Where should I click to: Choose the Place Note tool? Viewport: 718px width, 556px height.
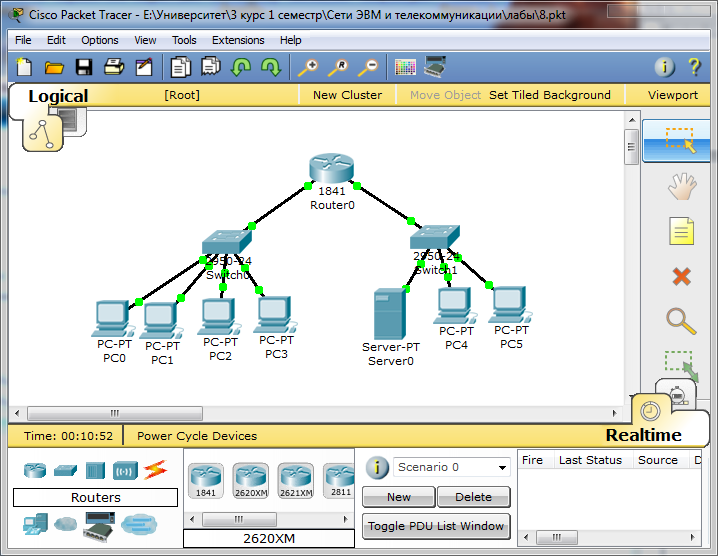pyautogui.click(x=681, y=231)
